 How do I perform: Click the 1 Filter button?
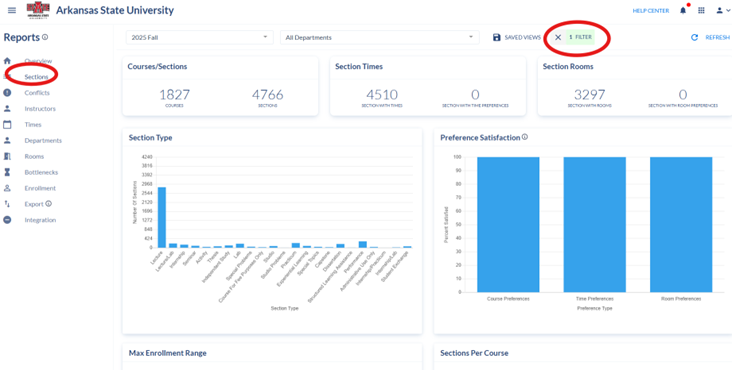coord(580,37)
